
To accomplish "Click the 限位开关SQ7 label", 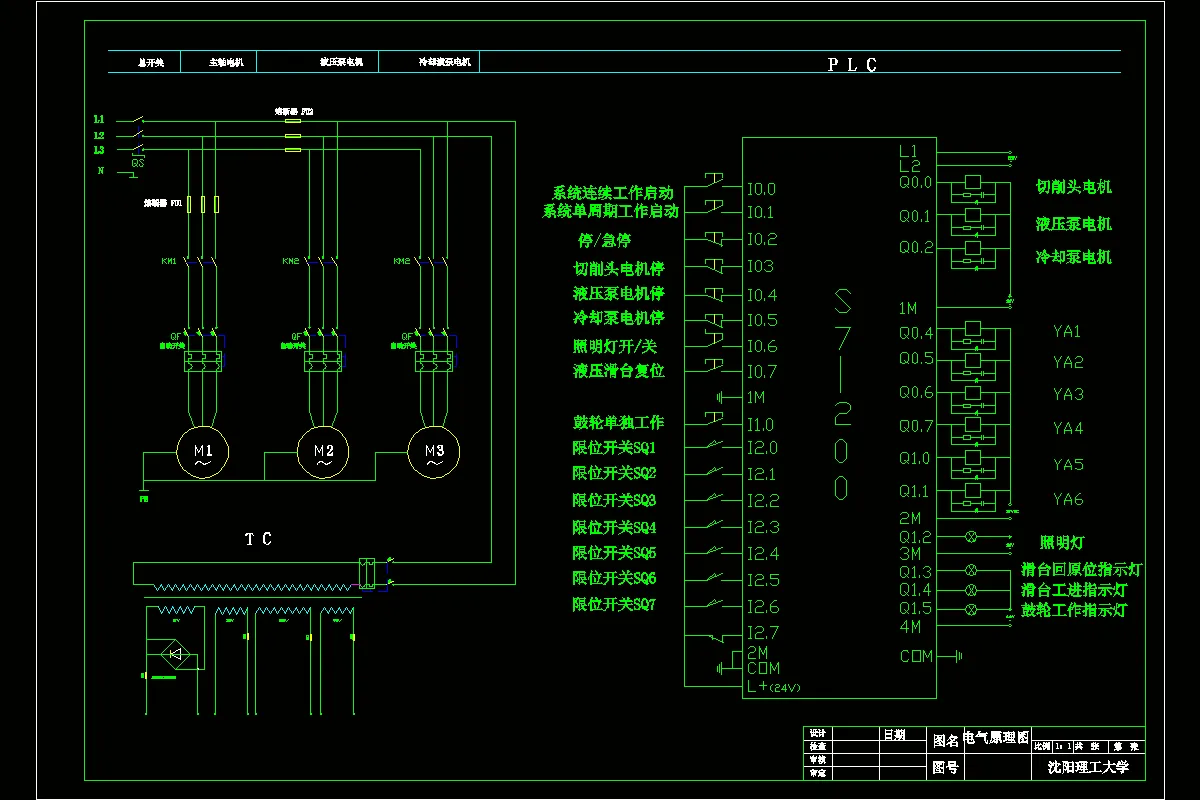I will point(614,605).
